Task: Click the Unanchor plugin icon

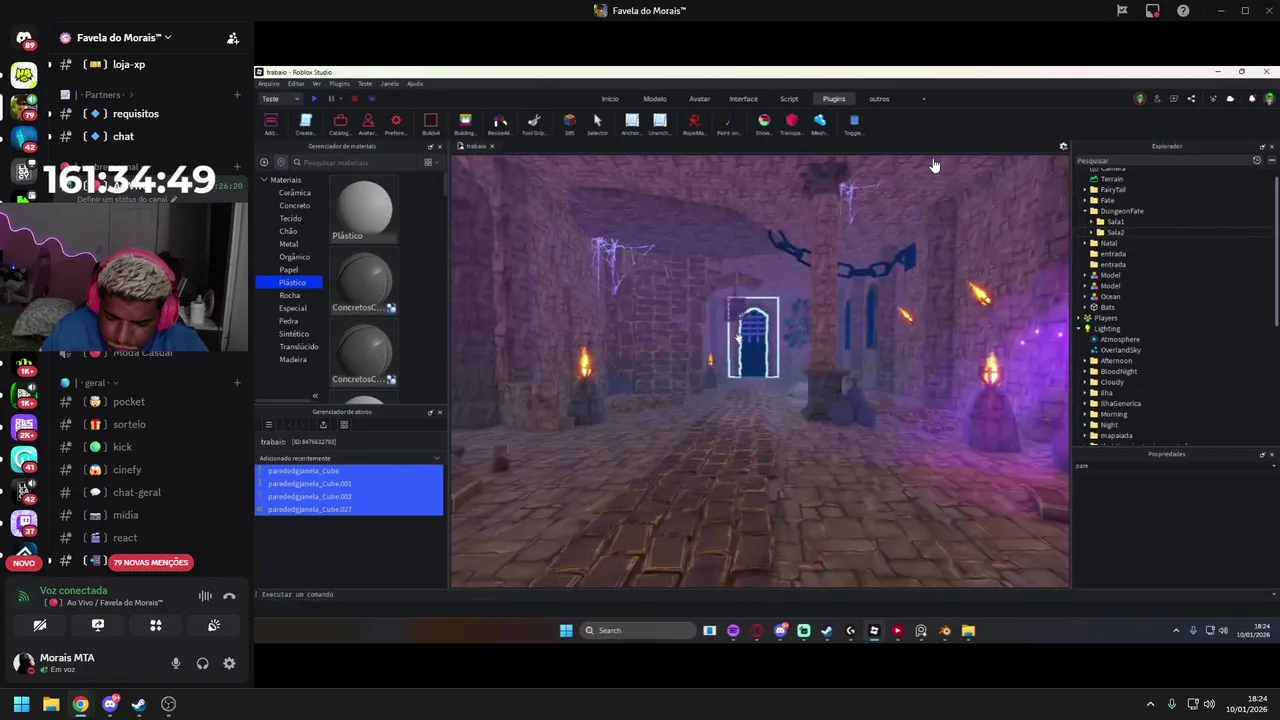Action: pyautogui.click(x=660, y=120)
